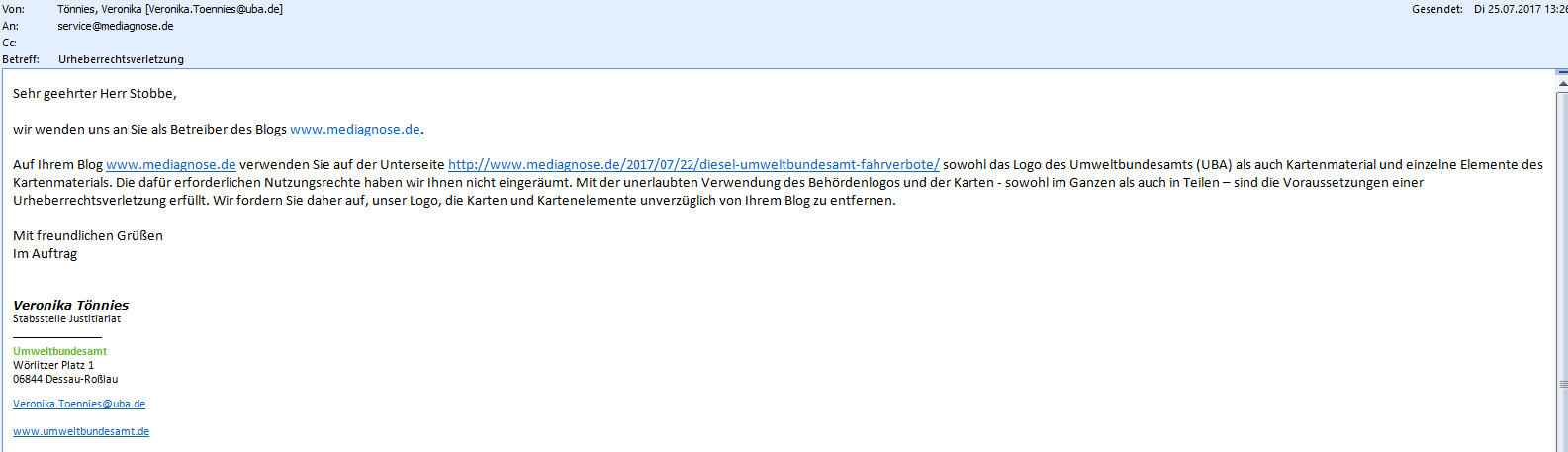This screenshot has width=1568, height=452.
Task: Select the recipient address service@mediagnose.de
Action: pyautogui.click(x=115, y=26)
